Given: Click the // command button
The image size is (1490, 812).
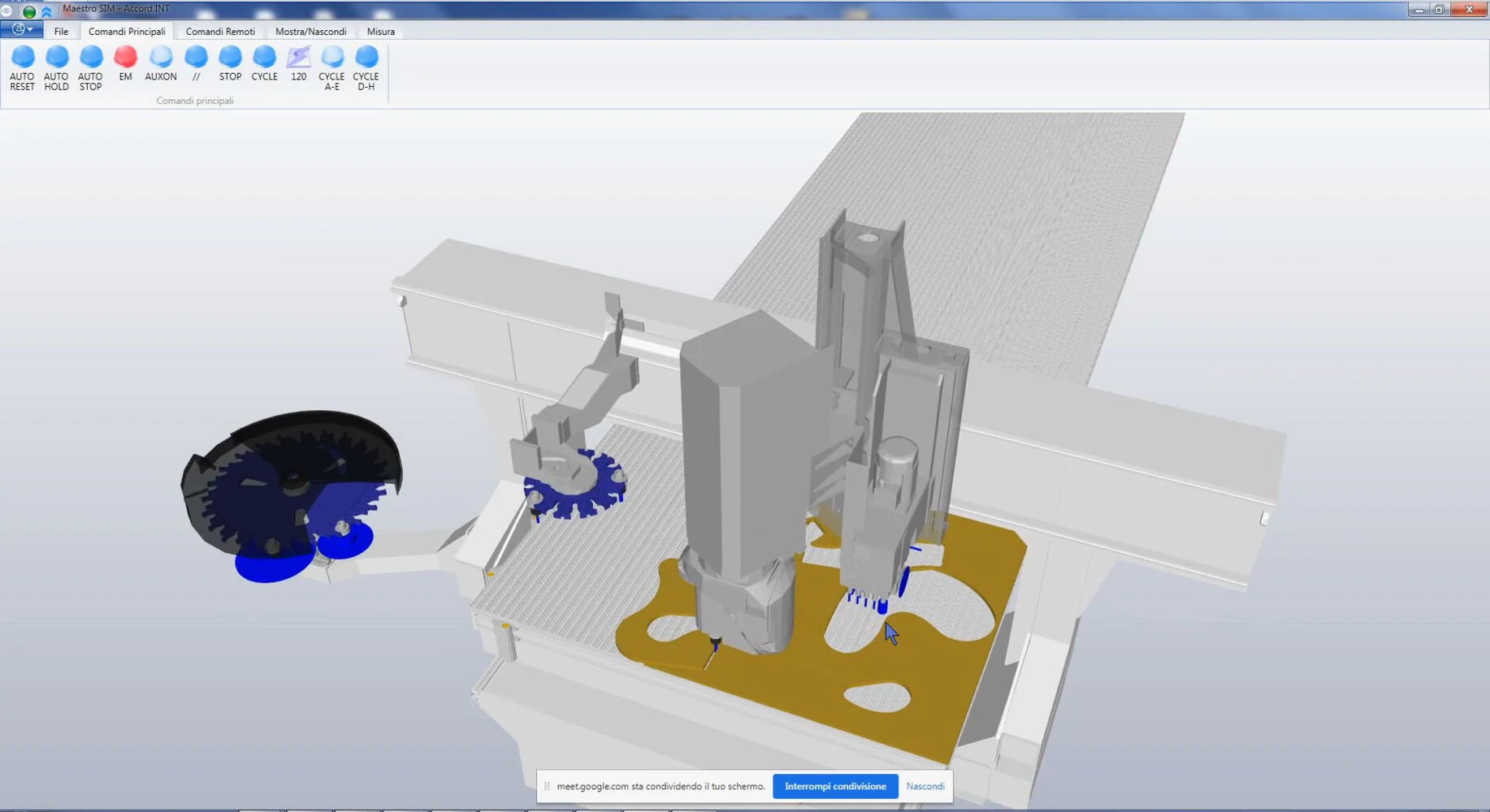Looking at the screenshot, I should point(196,58).
